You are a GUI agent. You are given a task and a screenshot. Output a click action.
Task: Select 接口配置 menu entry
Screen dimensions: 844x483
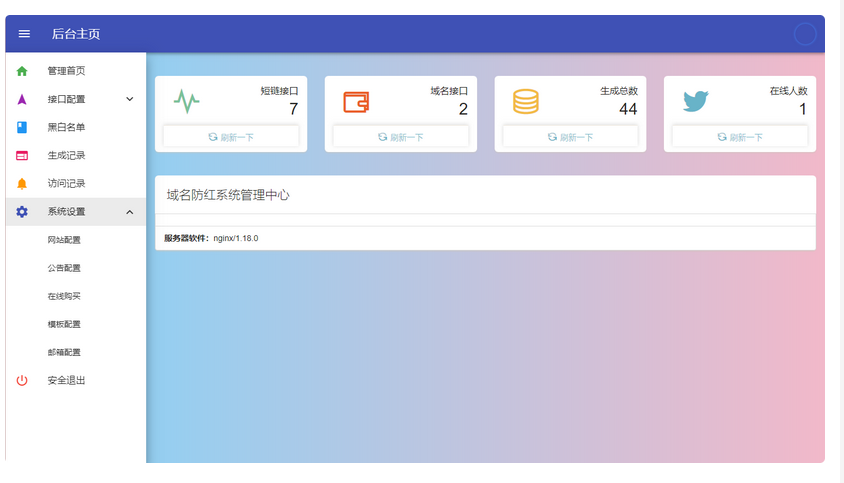(76, 99)
